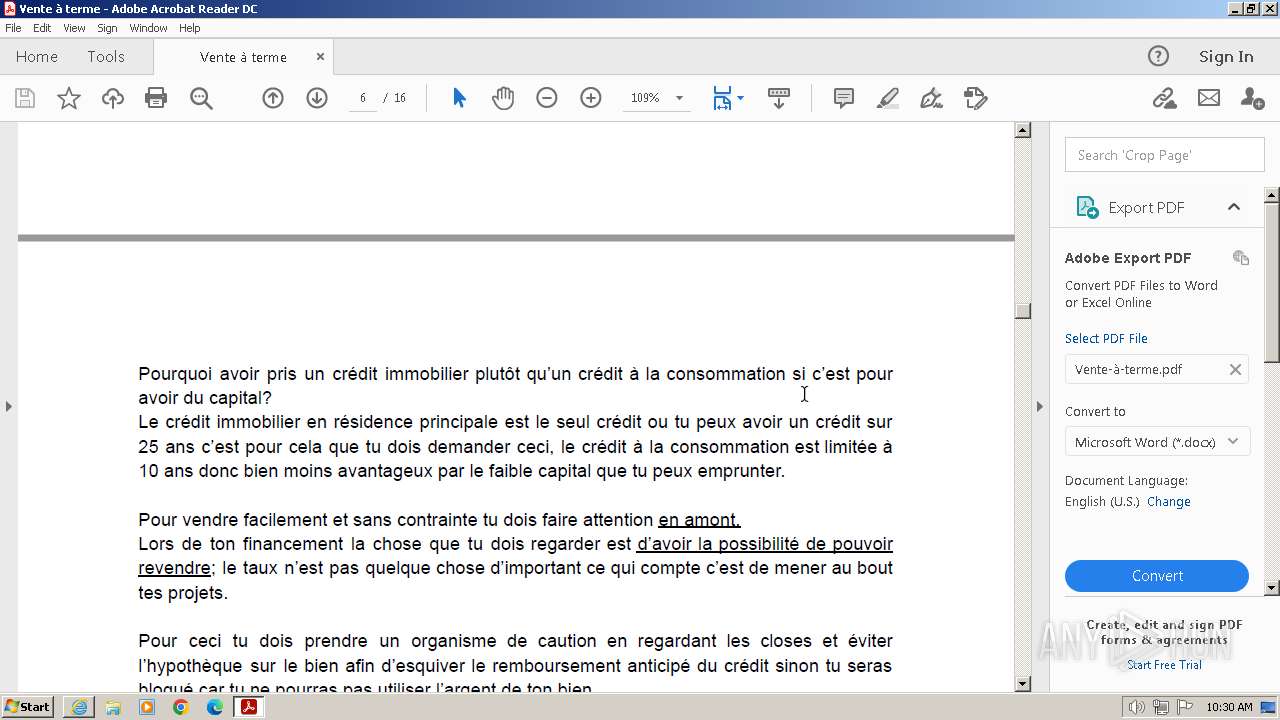The image size is (1280, 720).
Task: Send file by email envelope icon
Action: point(1209,98)
